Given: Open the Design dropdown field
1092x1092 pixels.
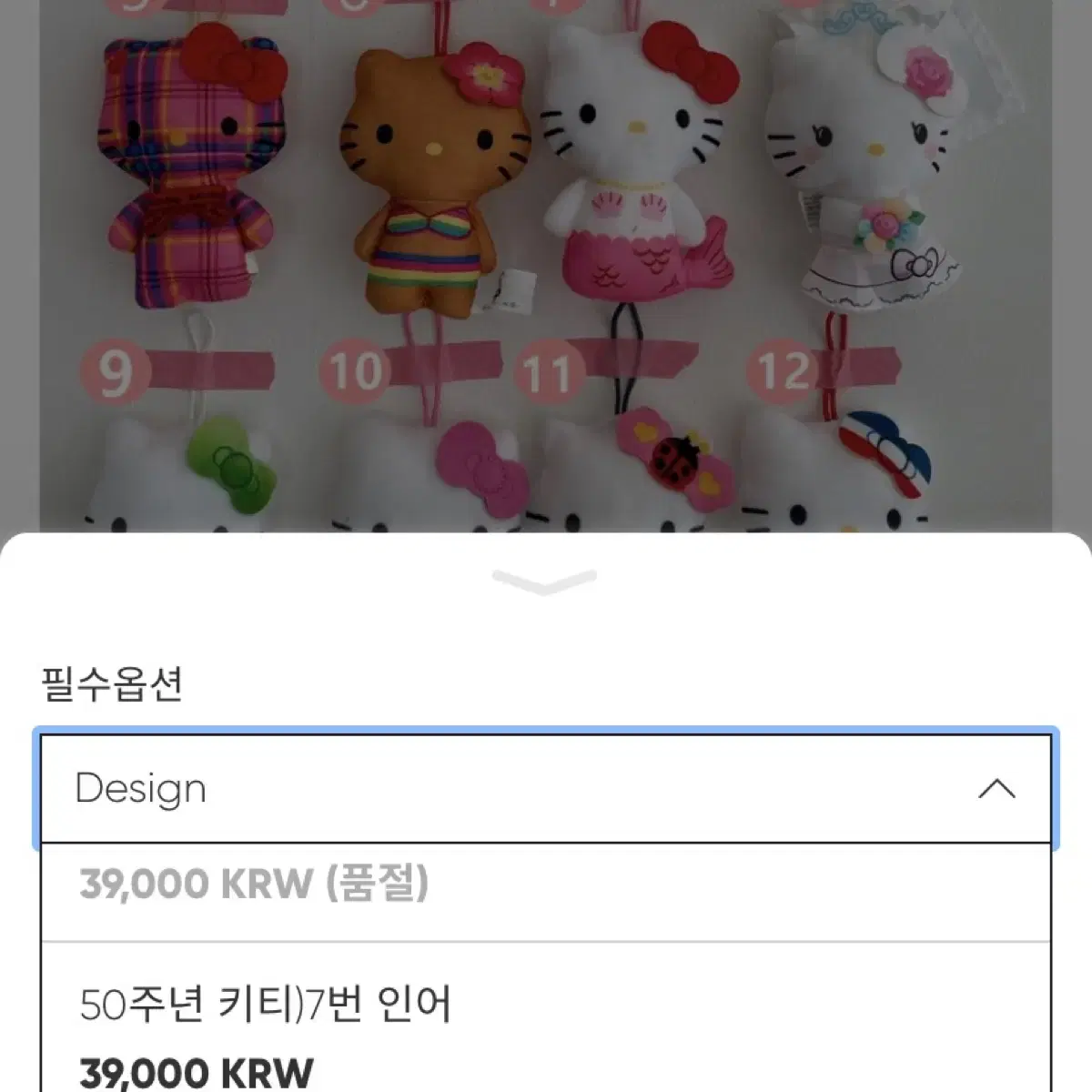Looking at the screenshot, I should pos(546,788).
